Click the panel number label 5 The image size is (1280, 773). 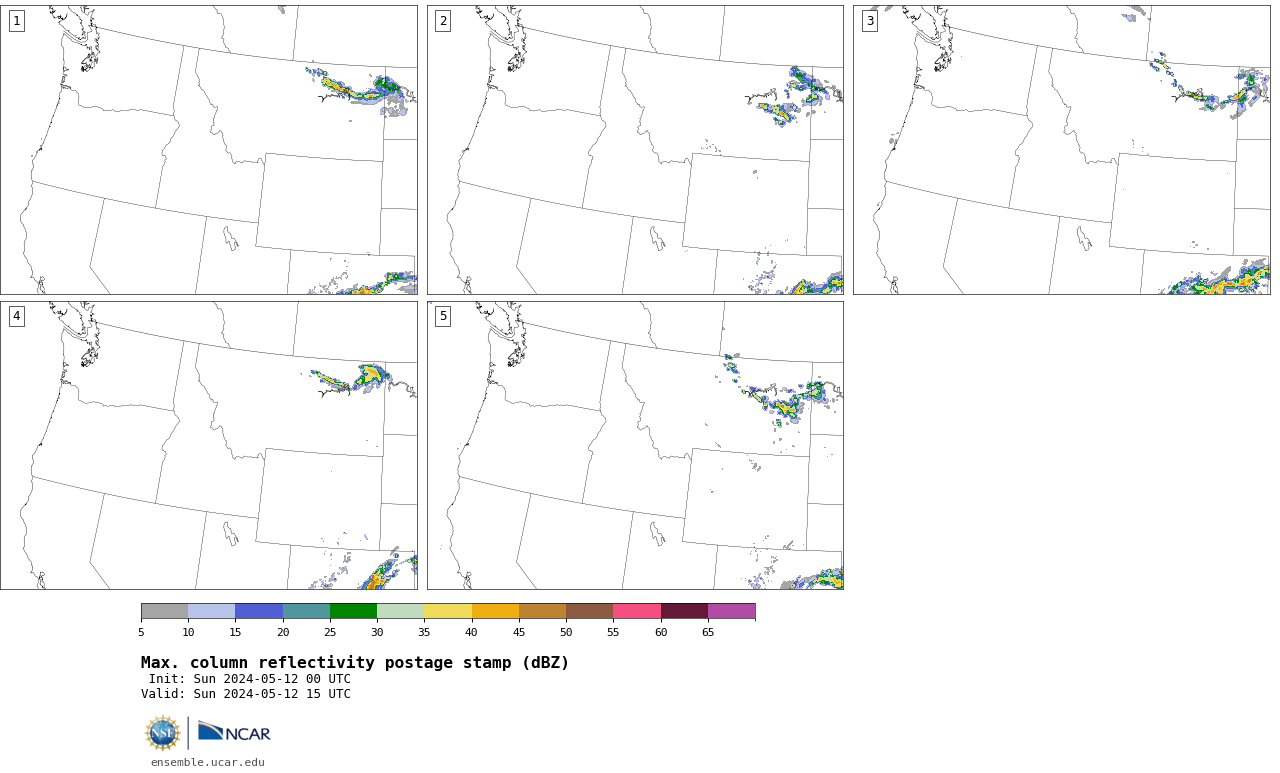(443, 316)
